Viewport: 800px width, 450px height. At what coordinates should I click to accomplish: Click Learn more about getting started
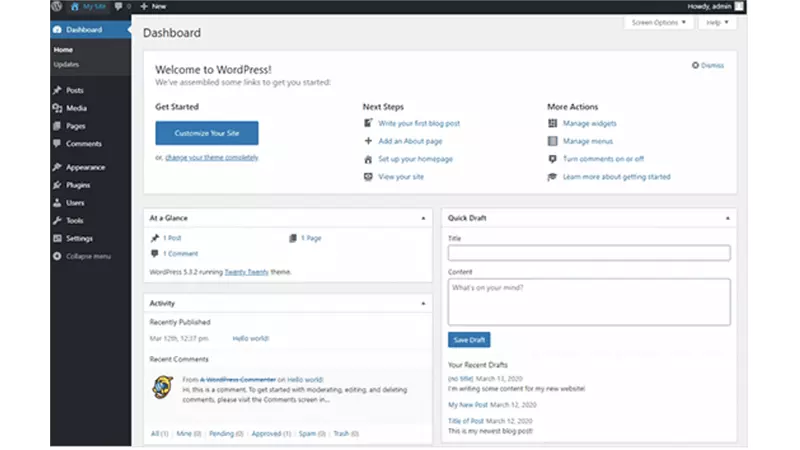click(x=616, y=177)
